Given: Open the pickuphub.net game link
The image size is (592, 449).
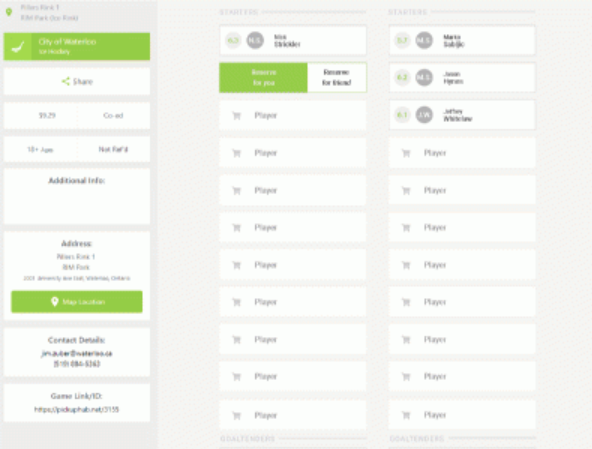Looking at the screenshot, I should tap(77, 409).
